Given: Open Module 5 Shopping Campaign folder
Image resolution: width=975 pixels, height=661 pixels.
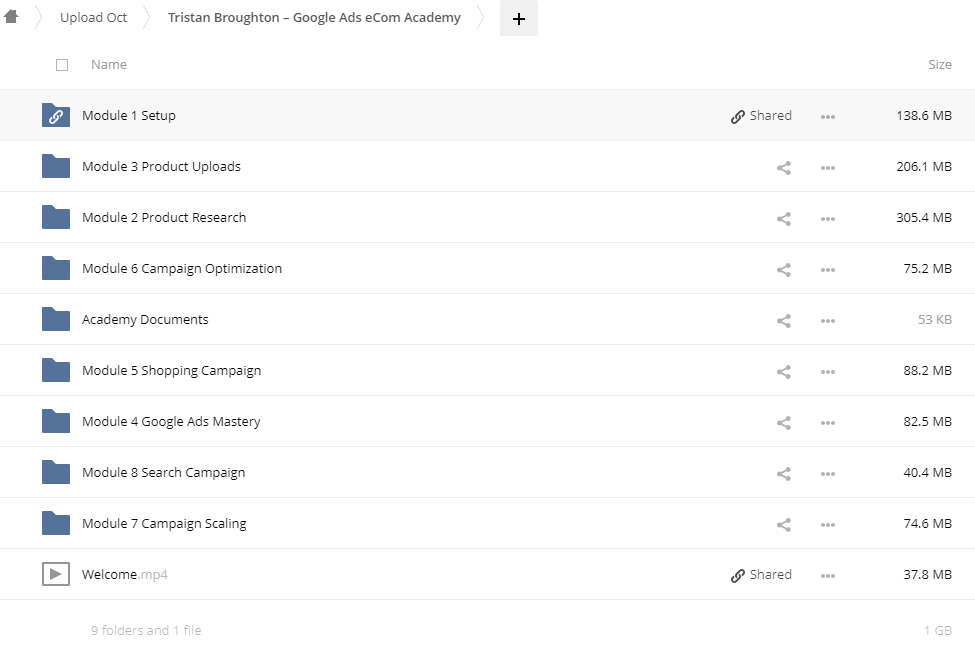Looking at the screenshot, I should (x=171, y=371).
